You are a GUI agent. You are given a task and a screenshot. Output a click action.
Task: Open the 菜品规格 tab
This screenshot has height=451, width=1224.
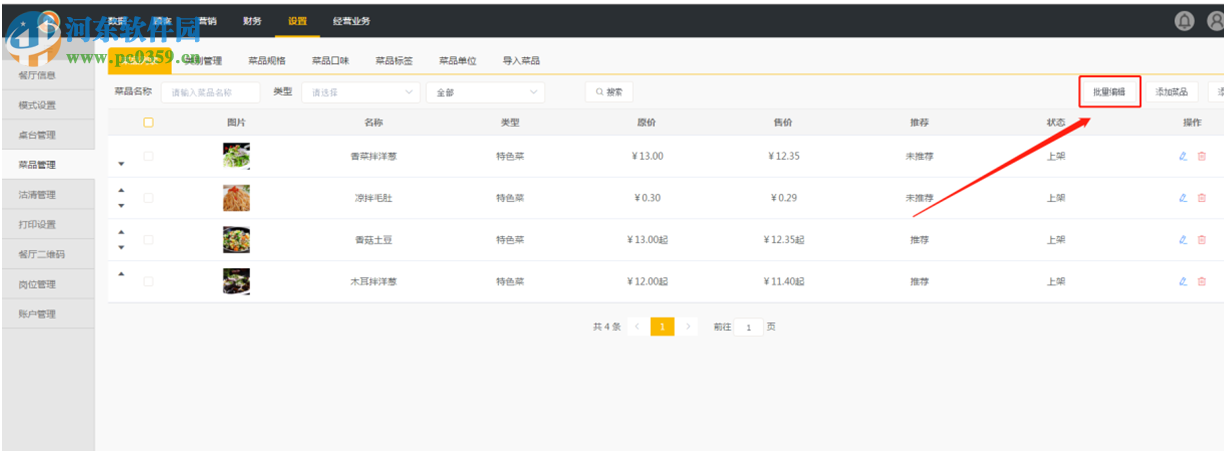tap(267, 61)
